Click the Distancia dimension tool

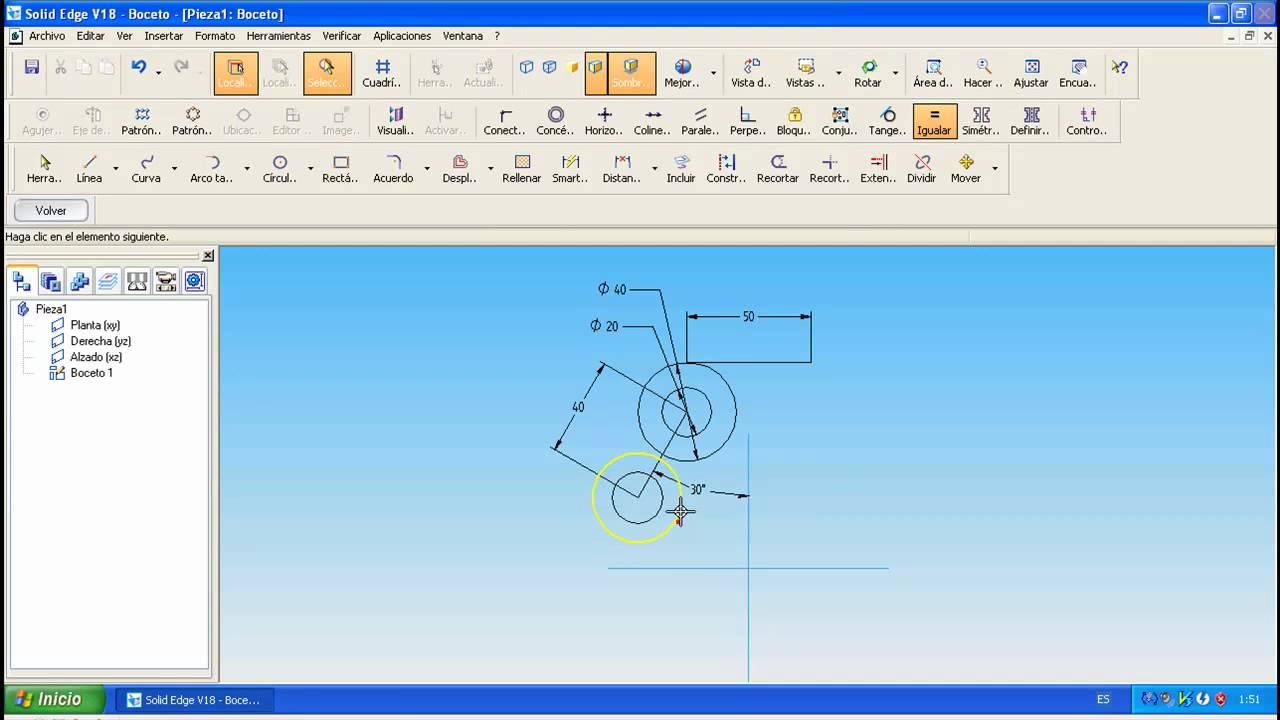pos(621,169)
